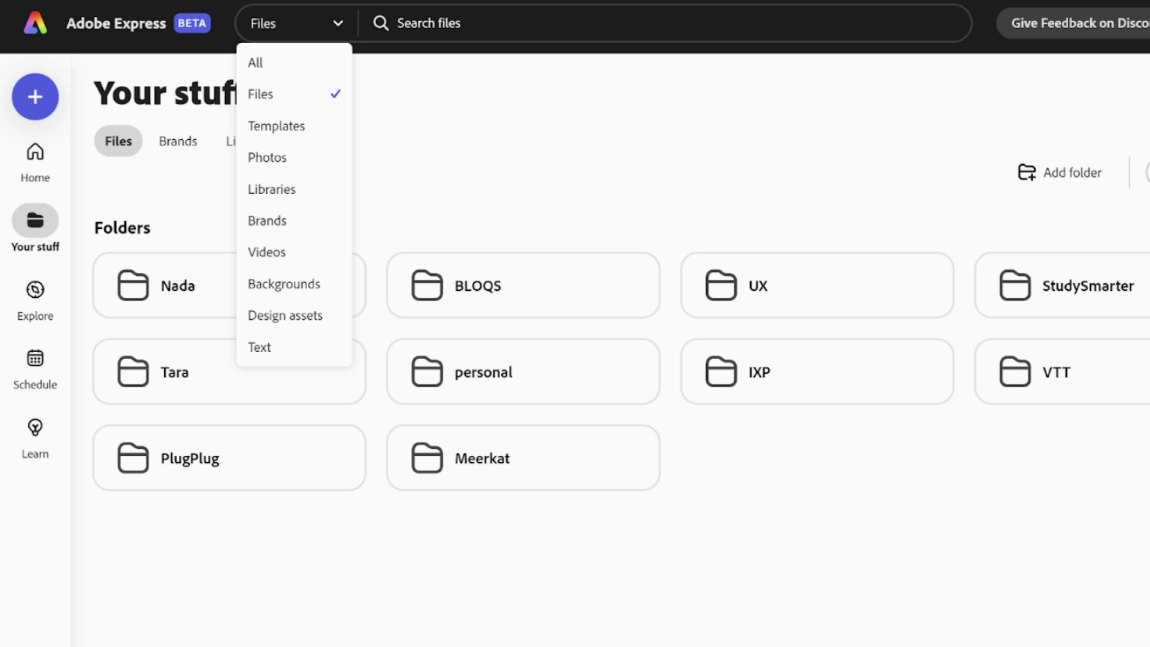The image size is (1150, 647).
Task: Click the Your stuff folder icon
Action: click(x=35, y=221)
